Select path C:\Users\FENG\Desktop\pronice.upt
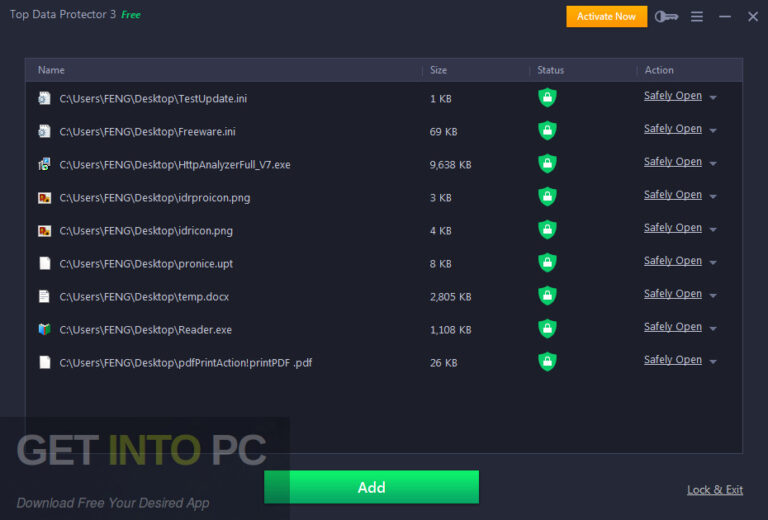 146,264
